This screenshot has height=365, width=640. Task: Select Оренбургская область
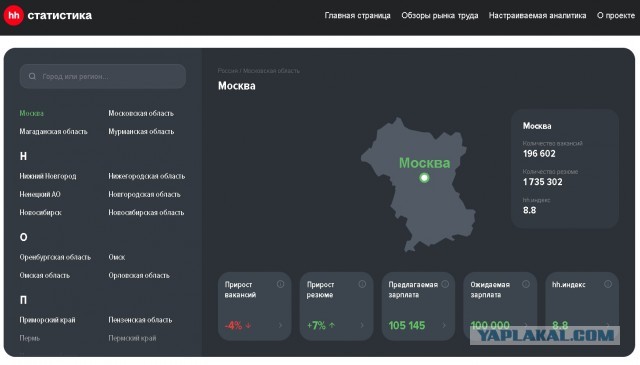pyautogui.click(x=55, y=257)
